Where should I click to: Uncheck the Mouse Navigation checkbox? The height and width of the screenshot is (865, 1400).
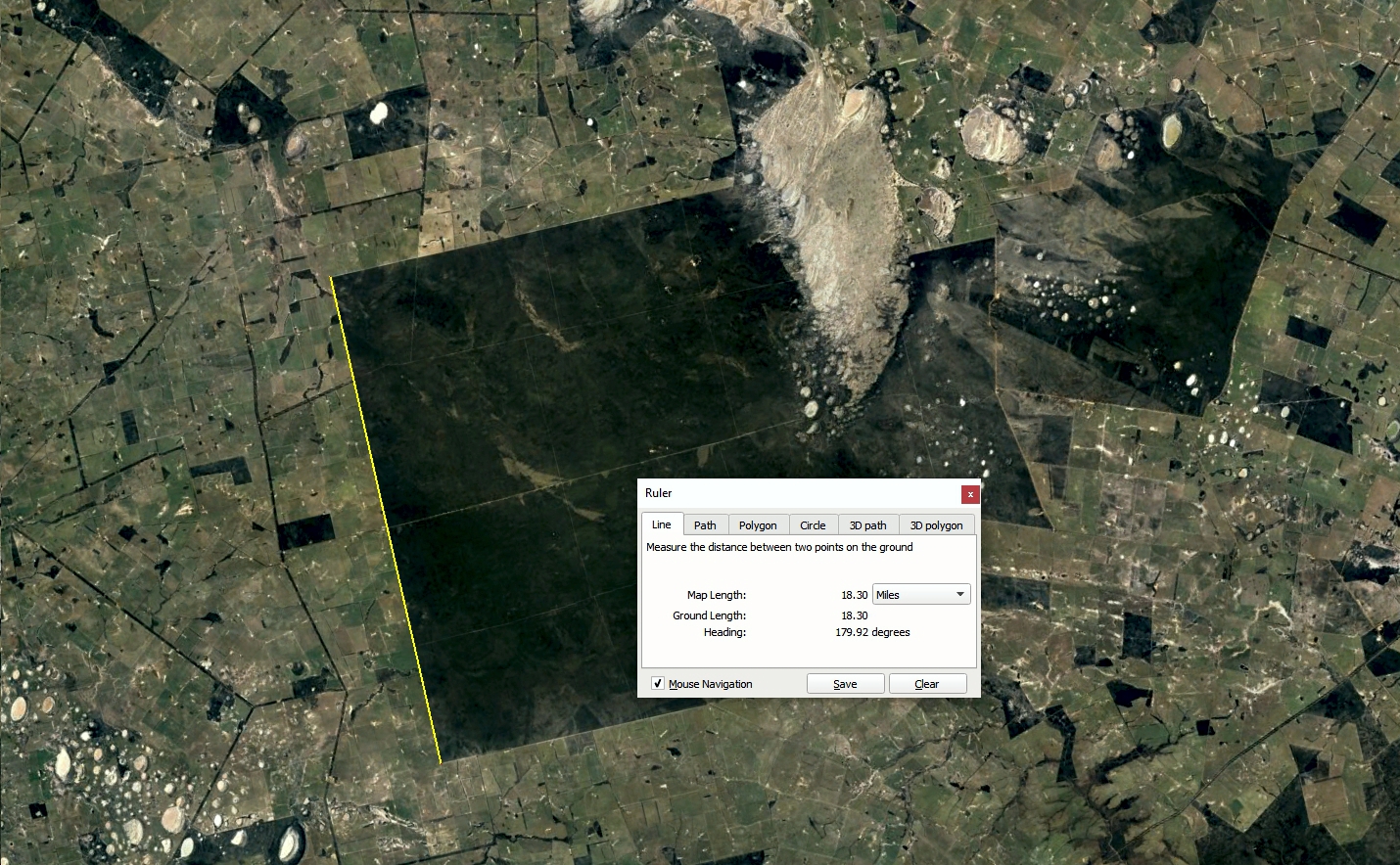click(658, 684)
